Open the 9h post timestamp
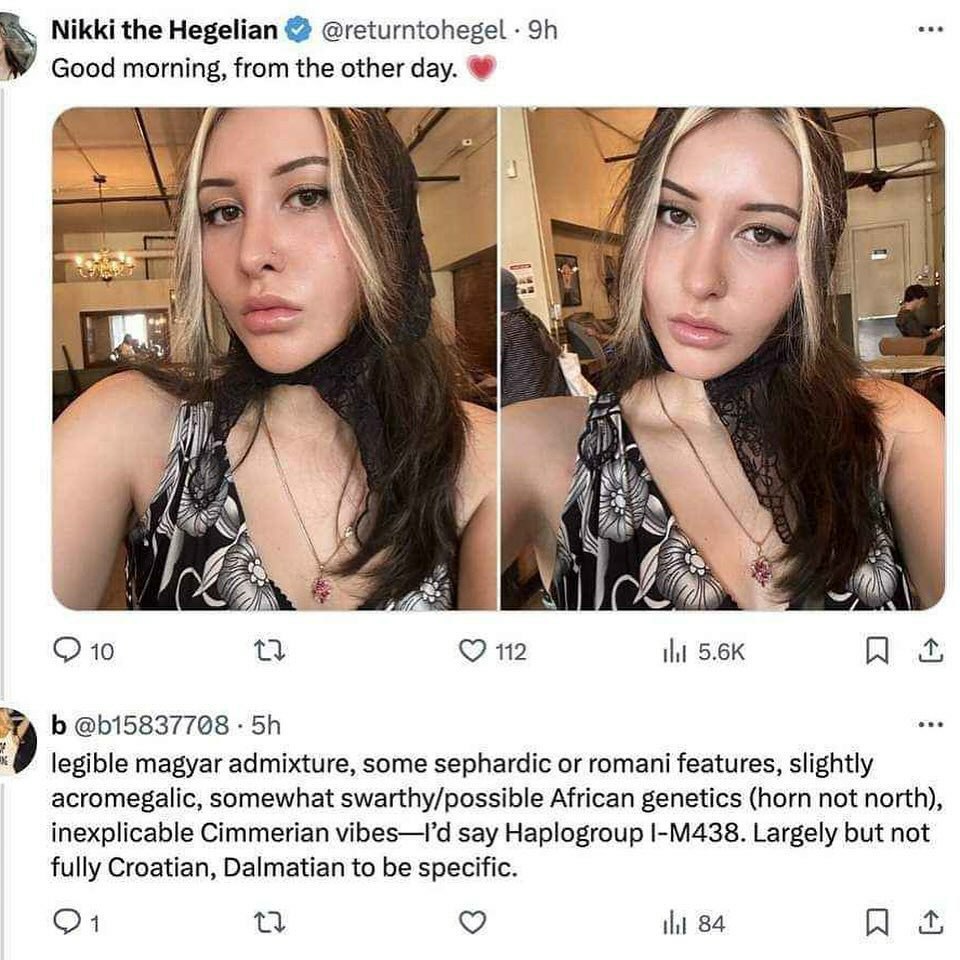The image size is (960, 960). (x=542, y=30)
